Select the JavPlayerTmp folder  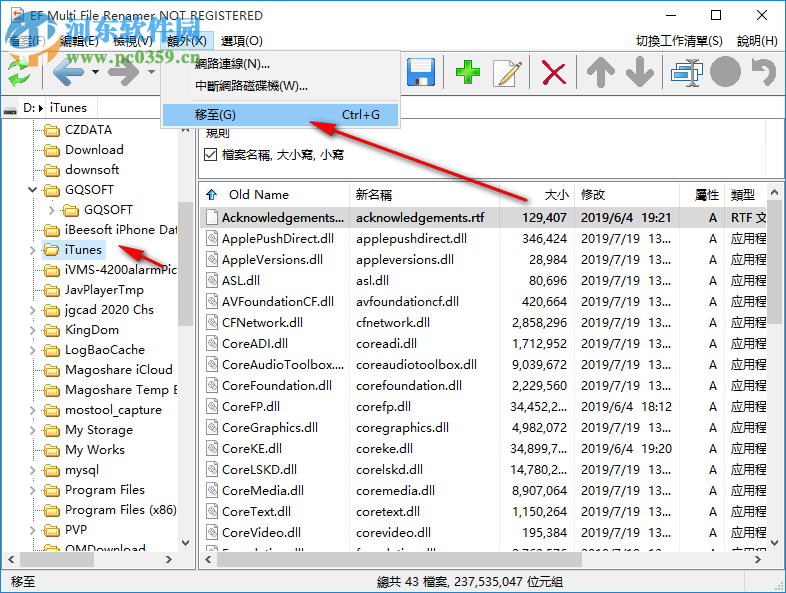pyautogui.click(x=104, y=290)
